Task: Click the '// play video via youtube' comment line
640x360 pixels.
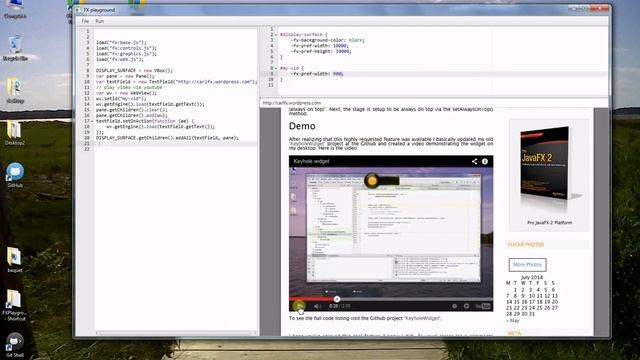Action: (x=129, y=87)
